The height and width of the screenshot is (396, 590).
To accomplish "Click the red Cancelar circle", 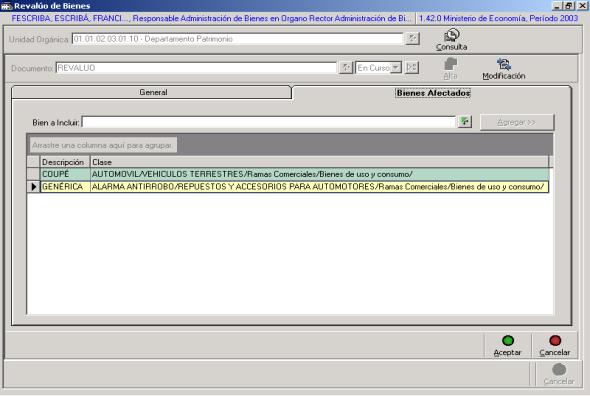I will (x=555, y=341).
